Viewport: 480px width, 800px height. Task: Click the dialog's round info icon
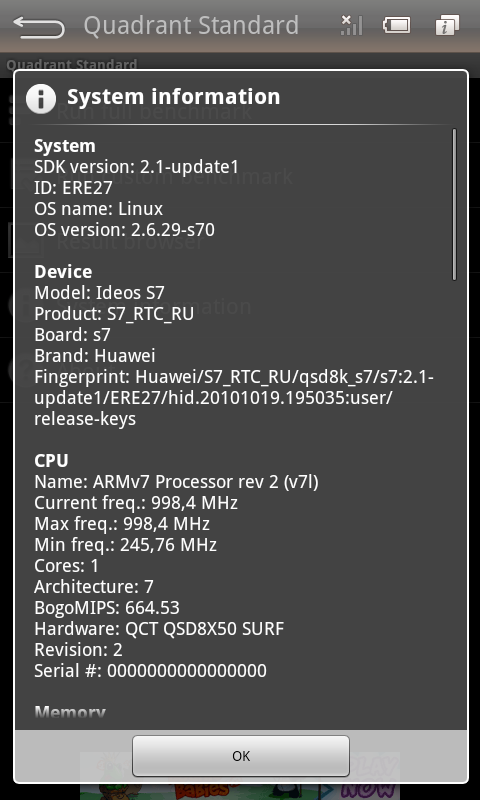pyautogui.click(x=41, y=98)
